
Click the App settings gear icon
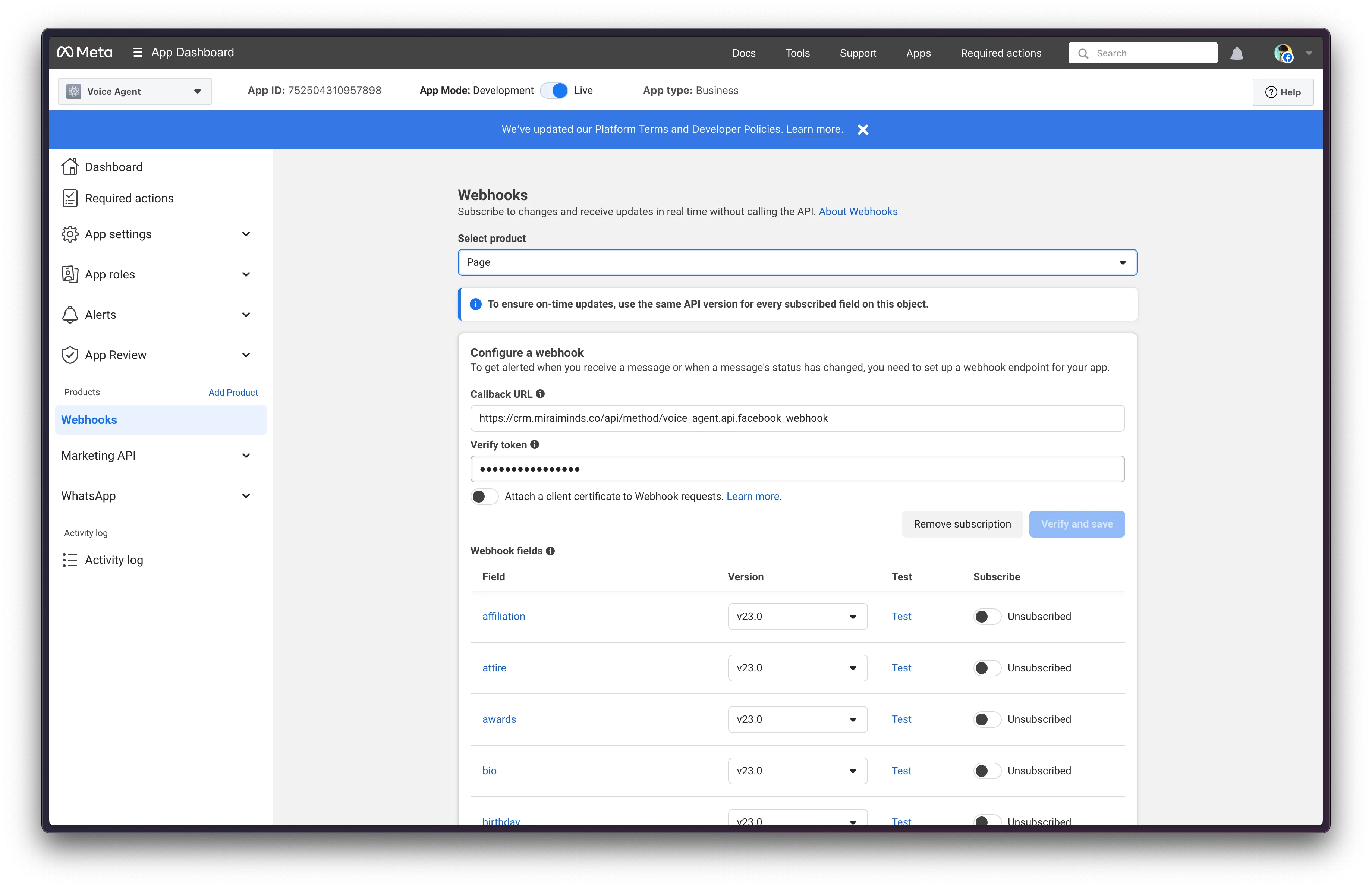(70, 234)
